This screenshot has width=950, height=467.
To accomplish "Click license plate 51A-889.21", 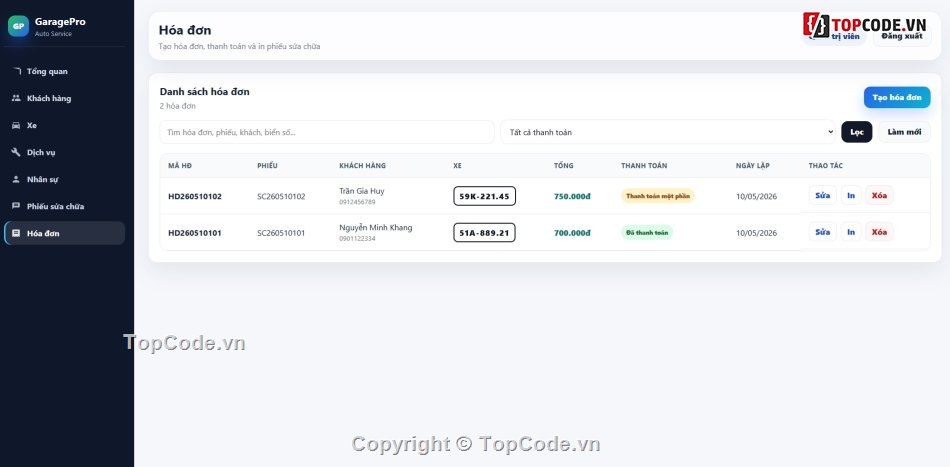I will coord(485,233).
